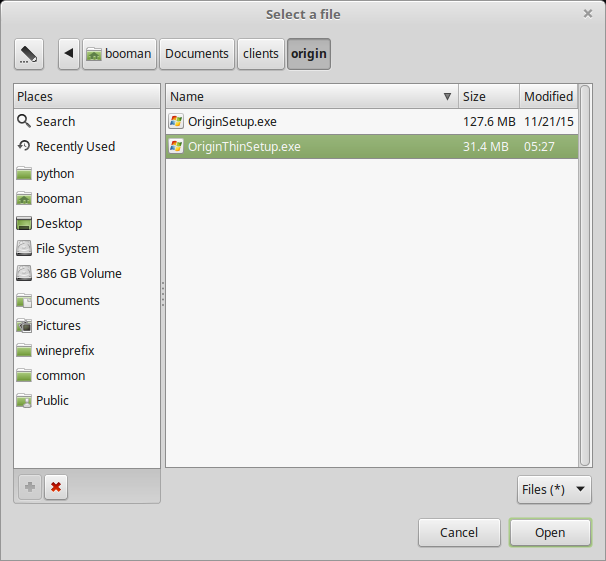Click the 05:27 modified time cell

point(539,146)
